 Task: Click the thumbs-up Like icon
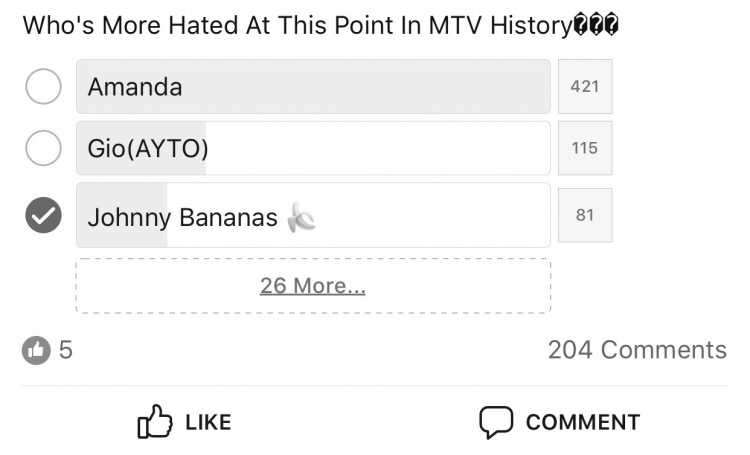tap(154, 422)
